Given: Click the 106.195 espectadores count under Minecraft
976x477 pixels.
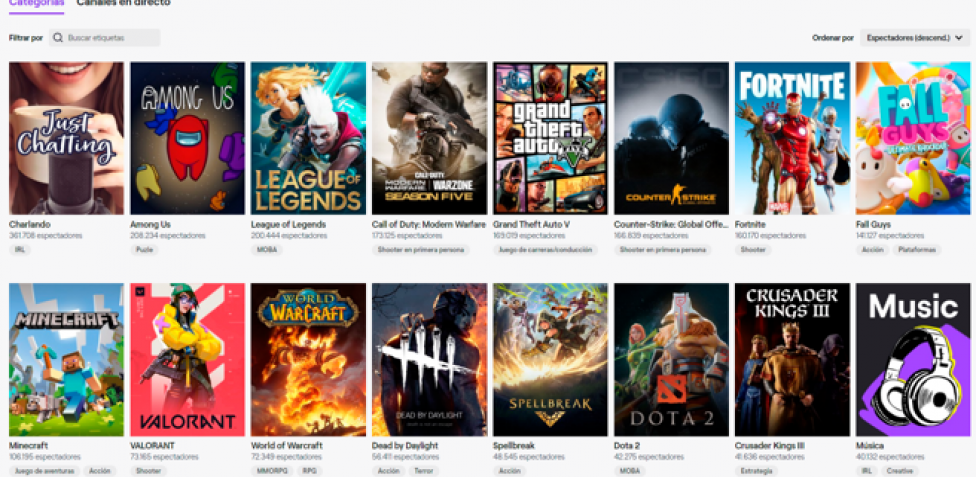Looking at the screenshot, I should point(45,457).
